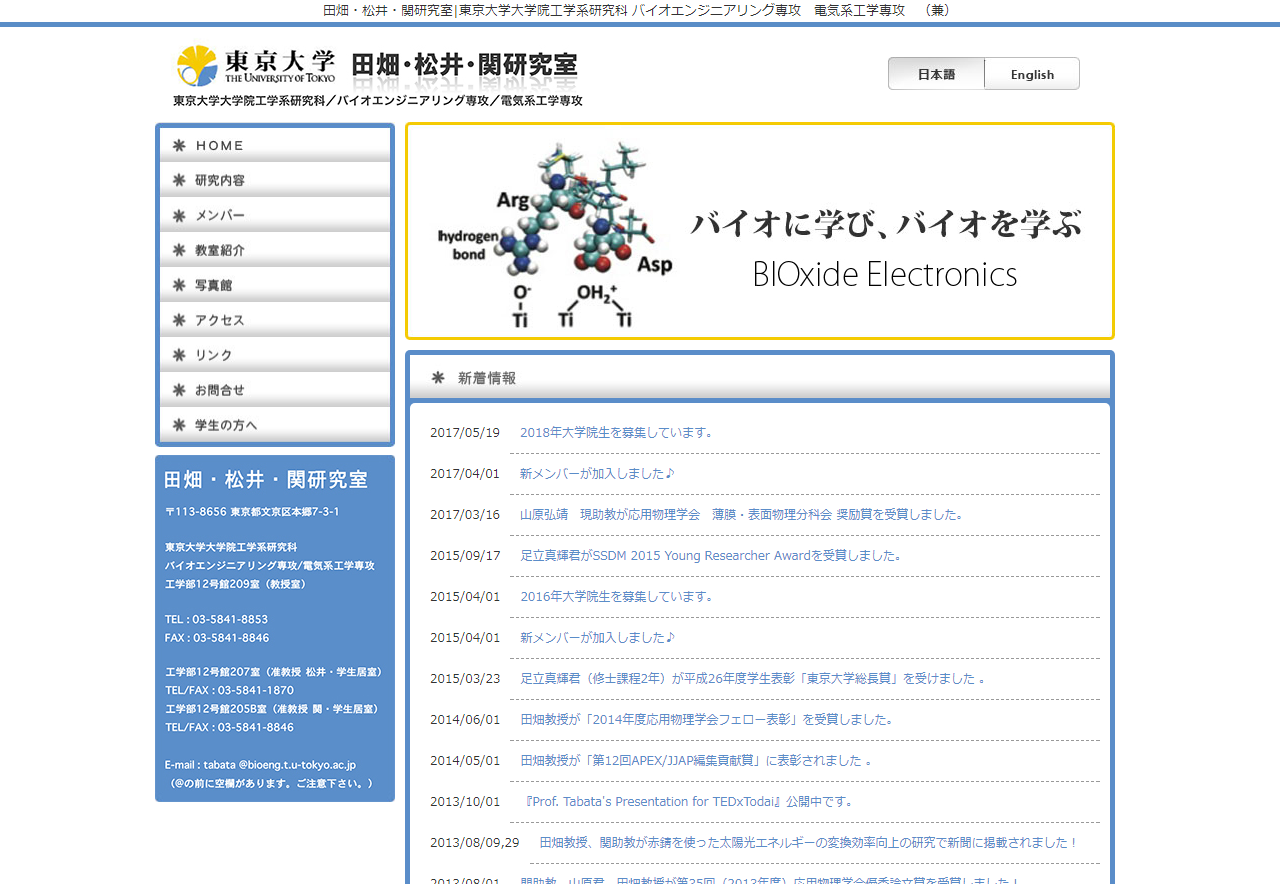This screenshot has width=1280, height=884.
Task: Open 山原弘靖 奨励賞 news link
Action: pos(743,515)
